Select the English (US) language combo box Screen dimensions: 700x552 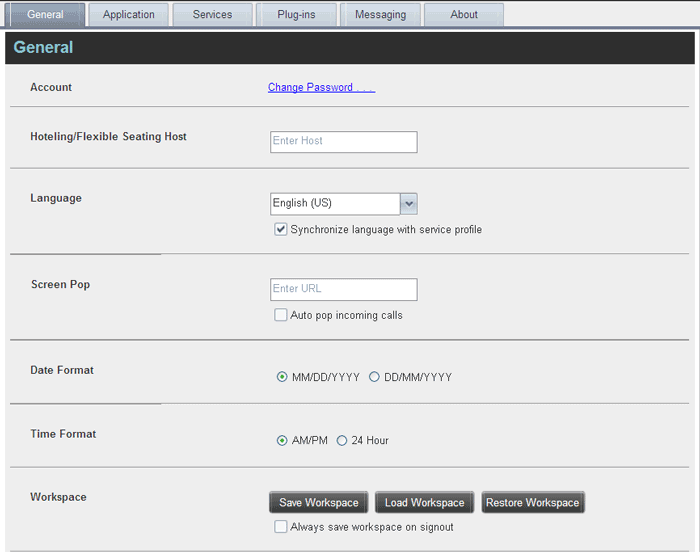point(344,204)
